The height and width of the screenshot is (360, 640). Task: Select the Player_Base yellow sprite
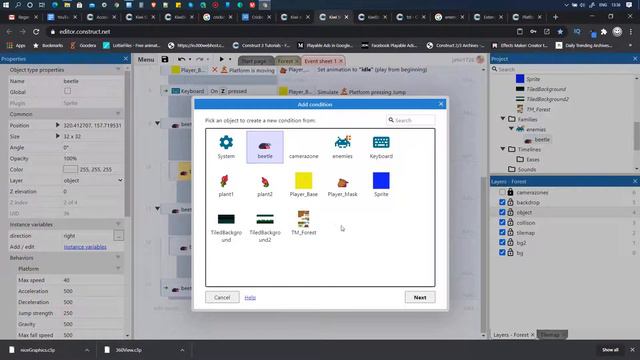click(304, 185)
